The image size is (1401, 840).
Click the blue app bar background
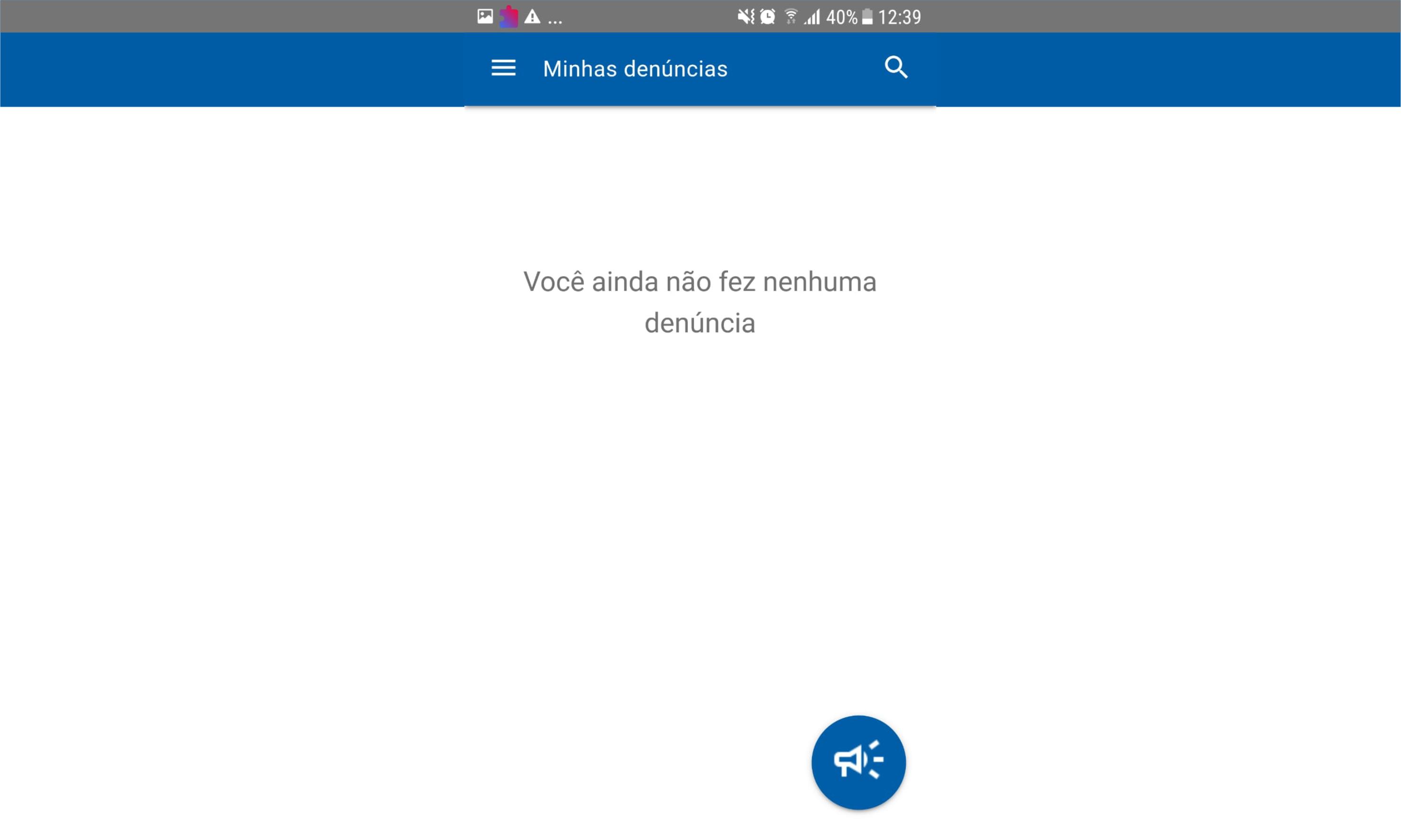227,69
